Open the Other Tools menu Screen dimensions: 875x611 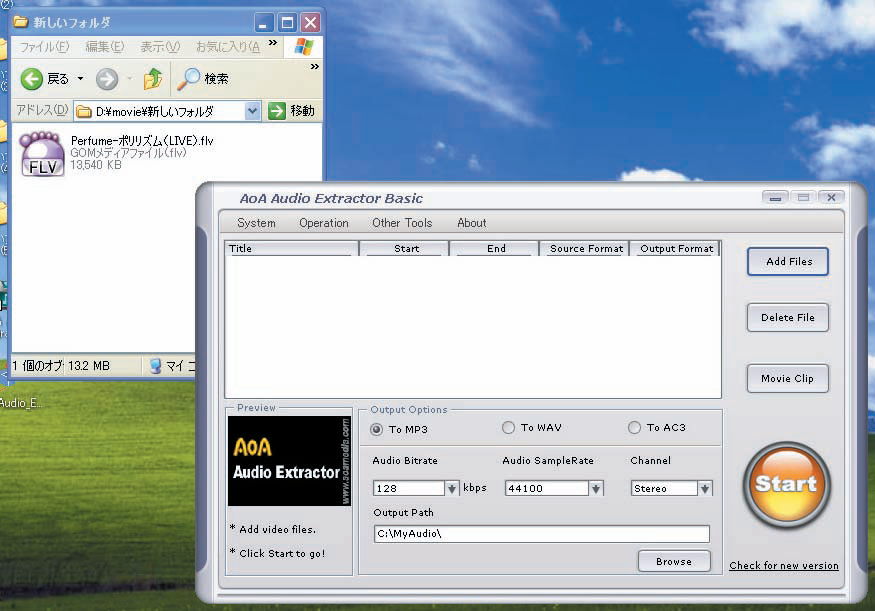click(402, 223)
